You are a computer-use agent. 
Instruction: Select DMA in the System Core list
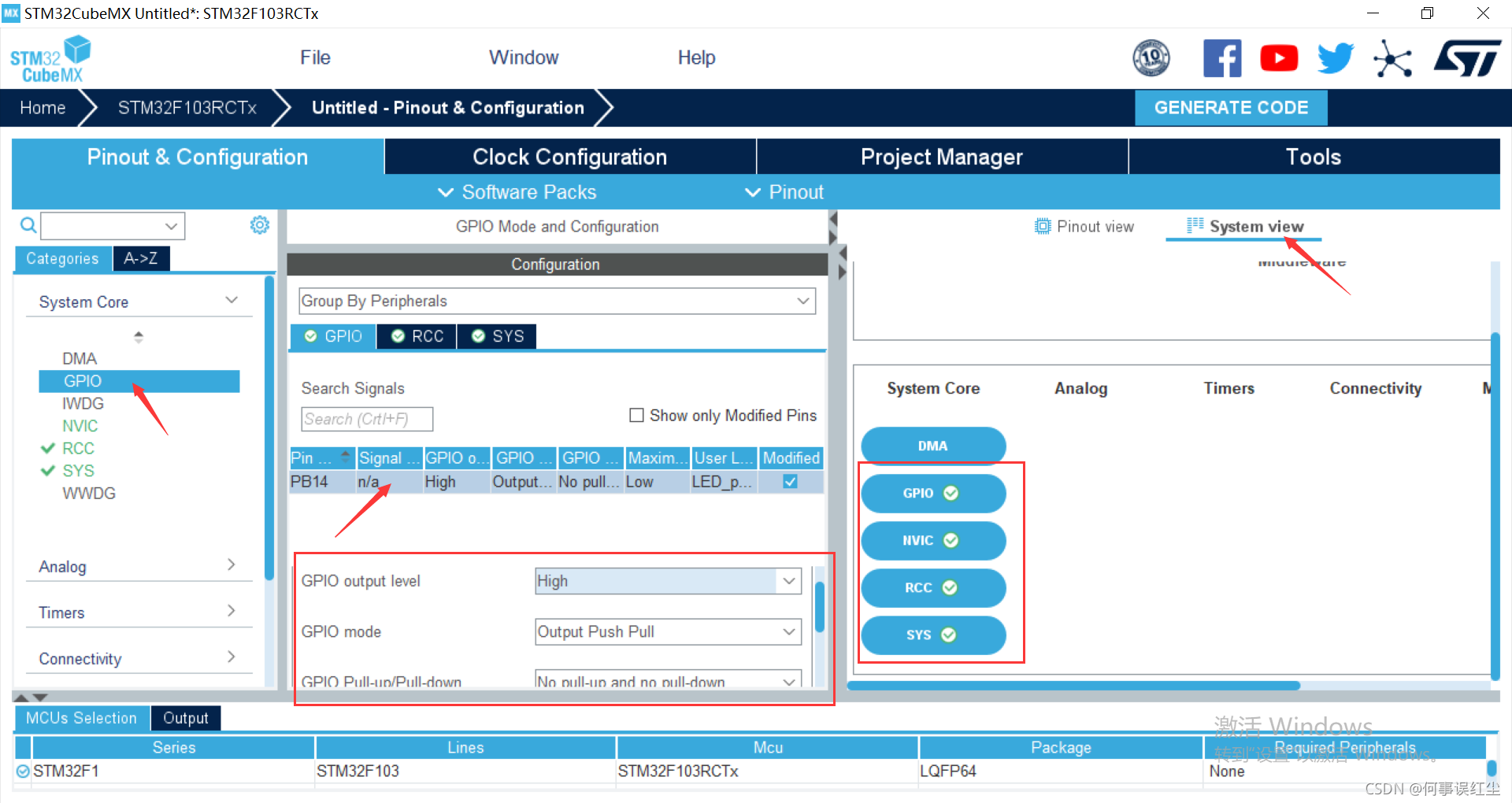point(80,358)
